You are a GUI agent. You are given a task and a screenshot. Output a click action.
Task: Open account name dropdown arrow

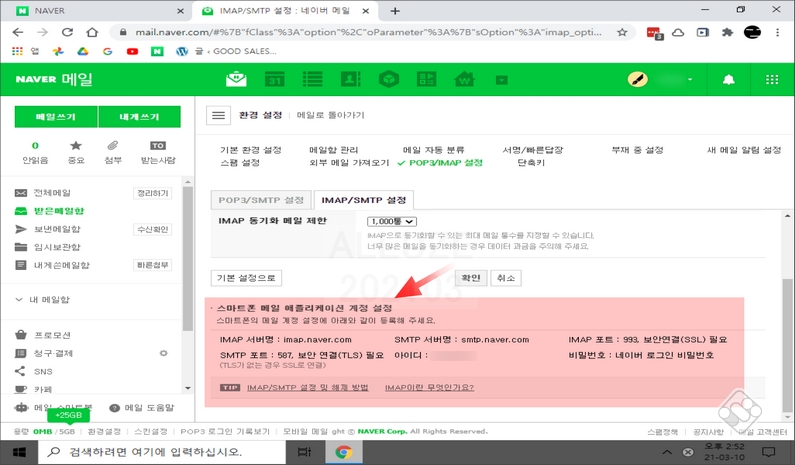tap(690, 80)
